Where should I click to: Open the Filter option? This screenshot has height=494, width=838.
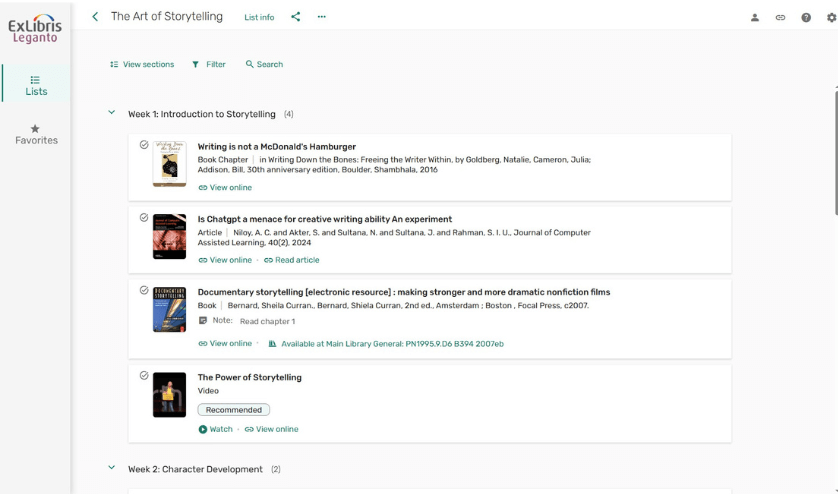click(x=209, y=64)
